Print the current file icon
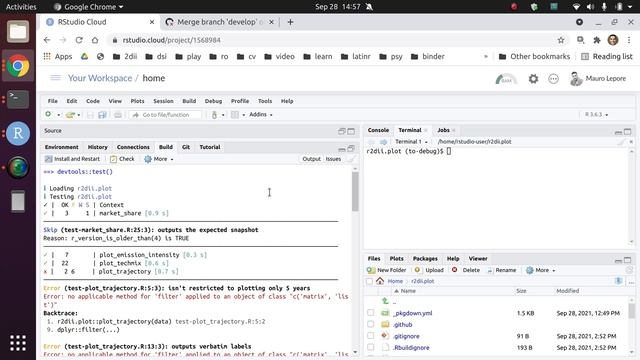The image size is (640, 360). click(x=118, y=115)
